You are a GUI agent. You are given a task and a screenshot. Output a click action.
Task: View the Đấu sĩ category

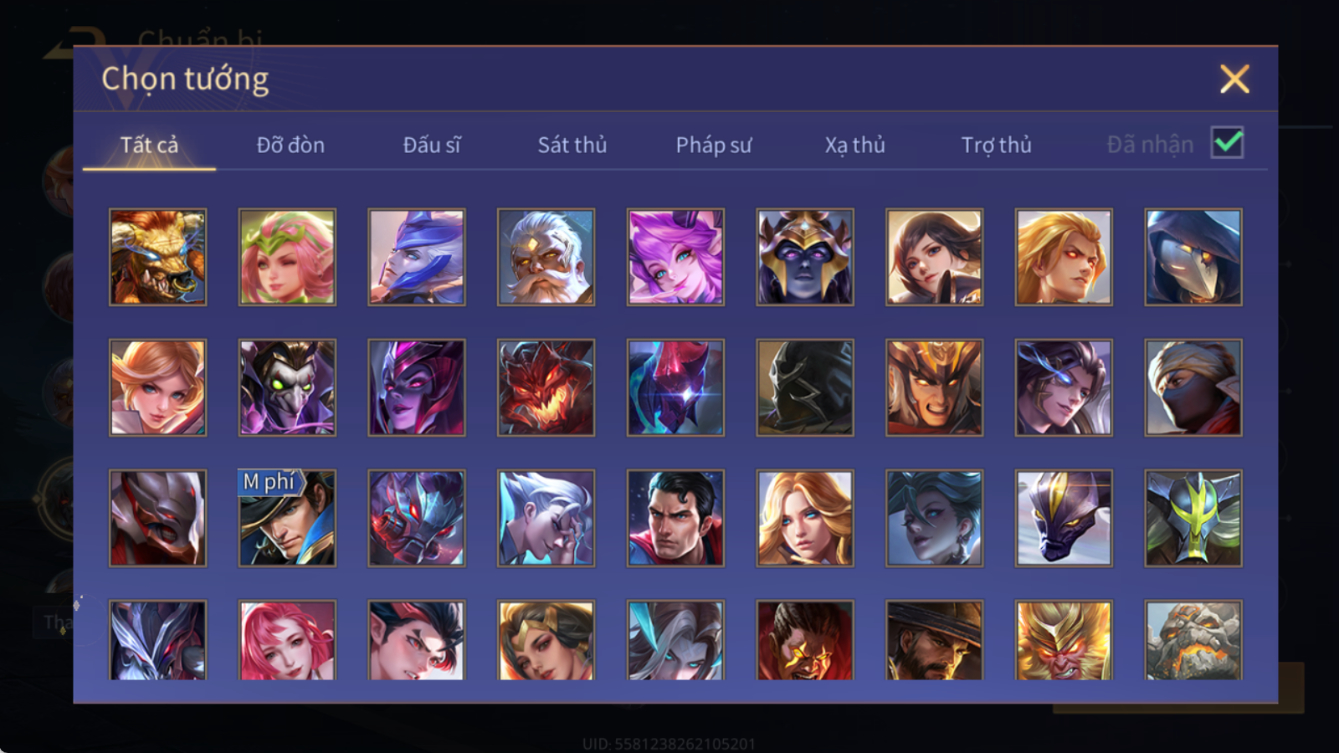point(432,145)
